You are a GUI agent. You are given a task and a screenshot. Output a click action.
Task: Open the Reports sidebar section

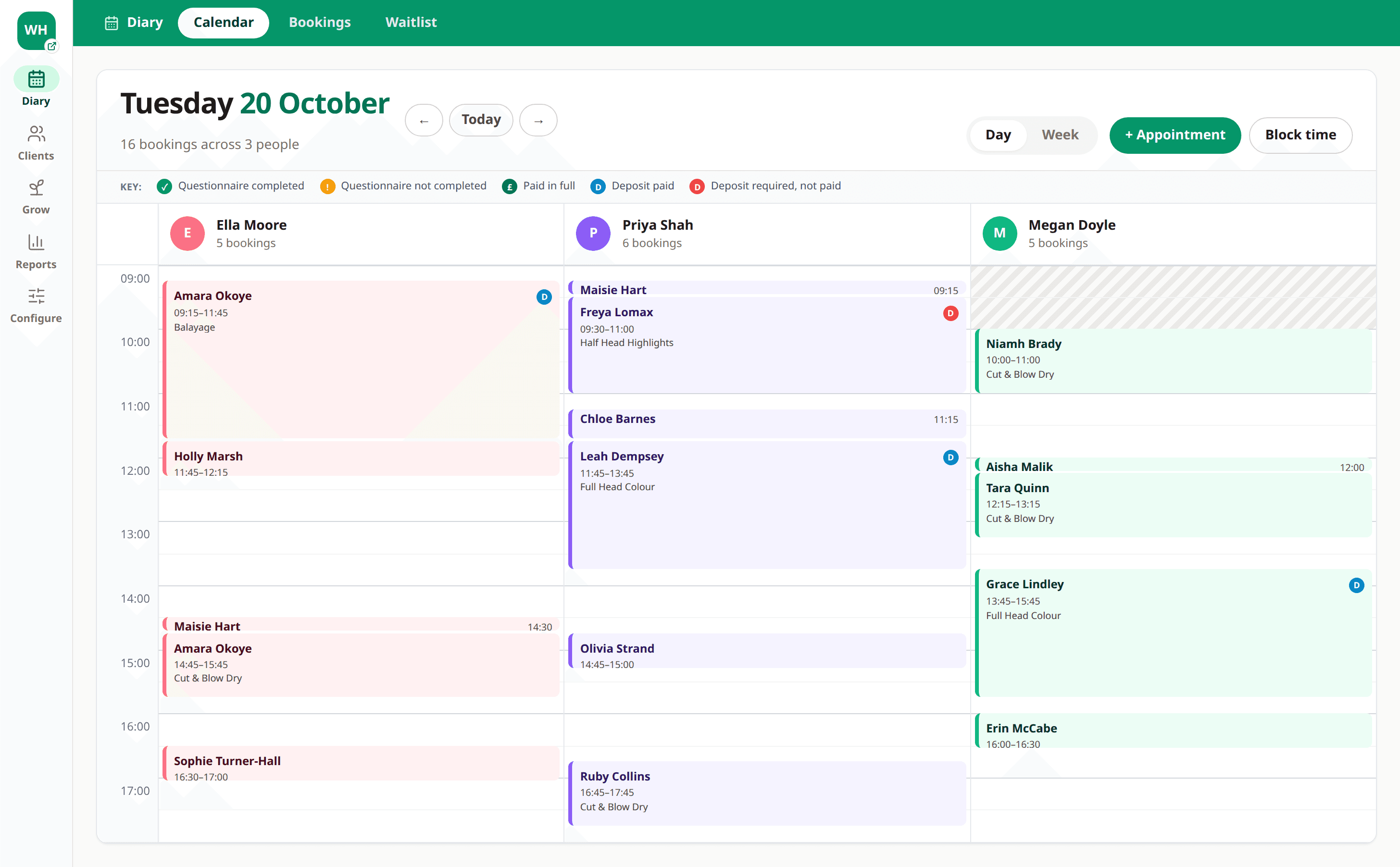pos(36,252)
